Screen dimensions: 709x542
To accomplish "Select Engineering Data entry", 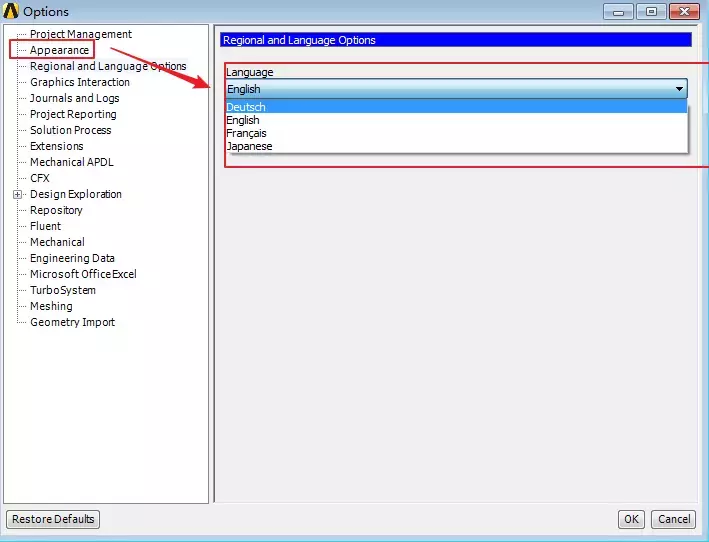I will coord(72,258).
